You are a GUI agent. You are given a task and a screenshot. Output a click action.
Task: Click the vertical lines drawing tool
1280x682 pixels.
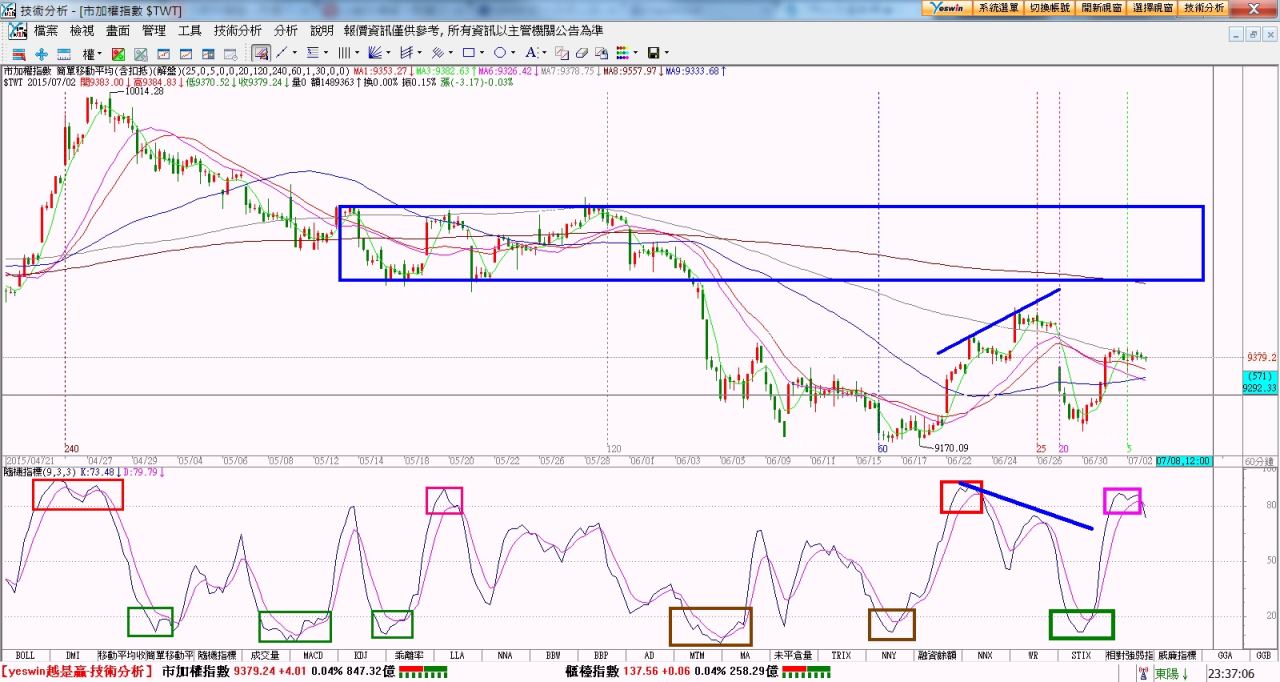(344, 52)
